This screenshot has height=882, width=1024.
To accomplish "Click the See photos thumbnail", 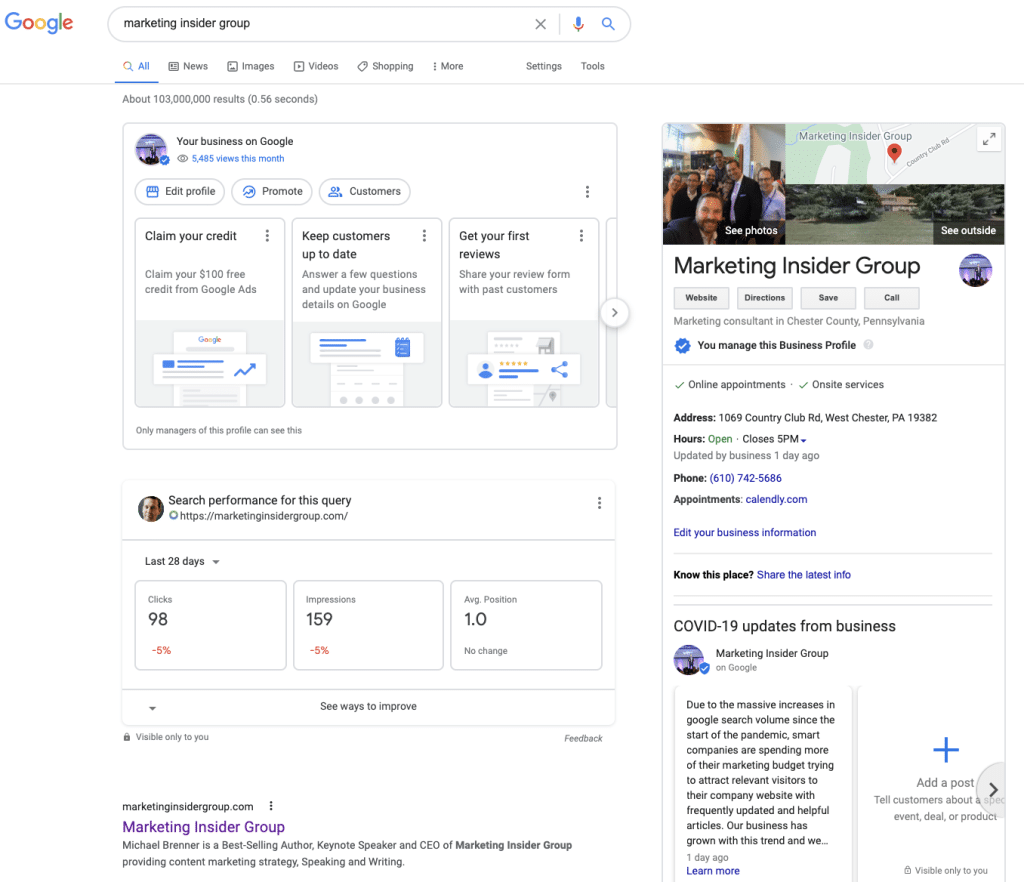I will coord(749,230).
